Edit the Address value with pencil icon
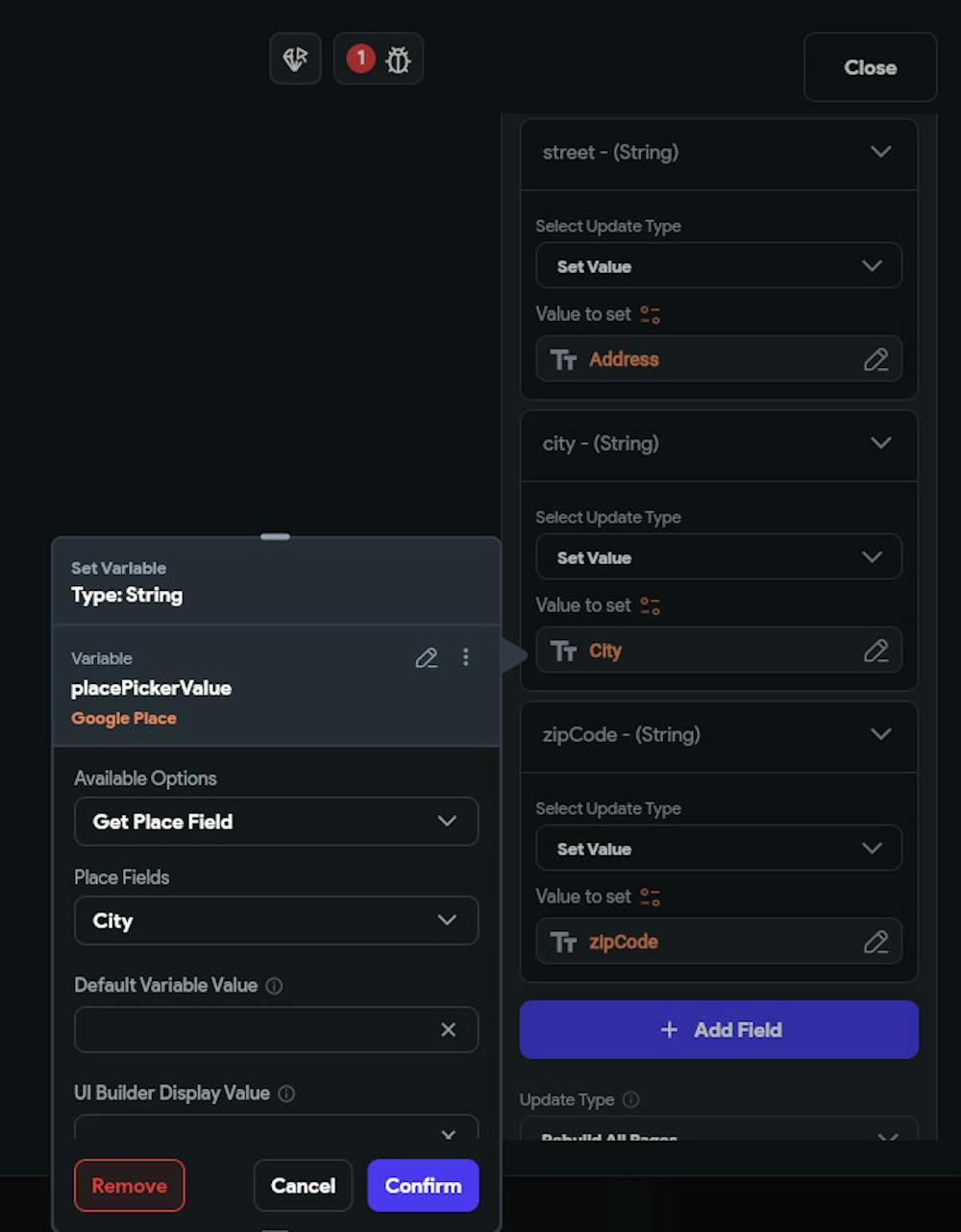The width and height of the screenshot is (961, 1232). pos(875,359)
